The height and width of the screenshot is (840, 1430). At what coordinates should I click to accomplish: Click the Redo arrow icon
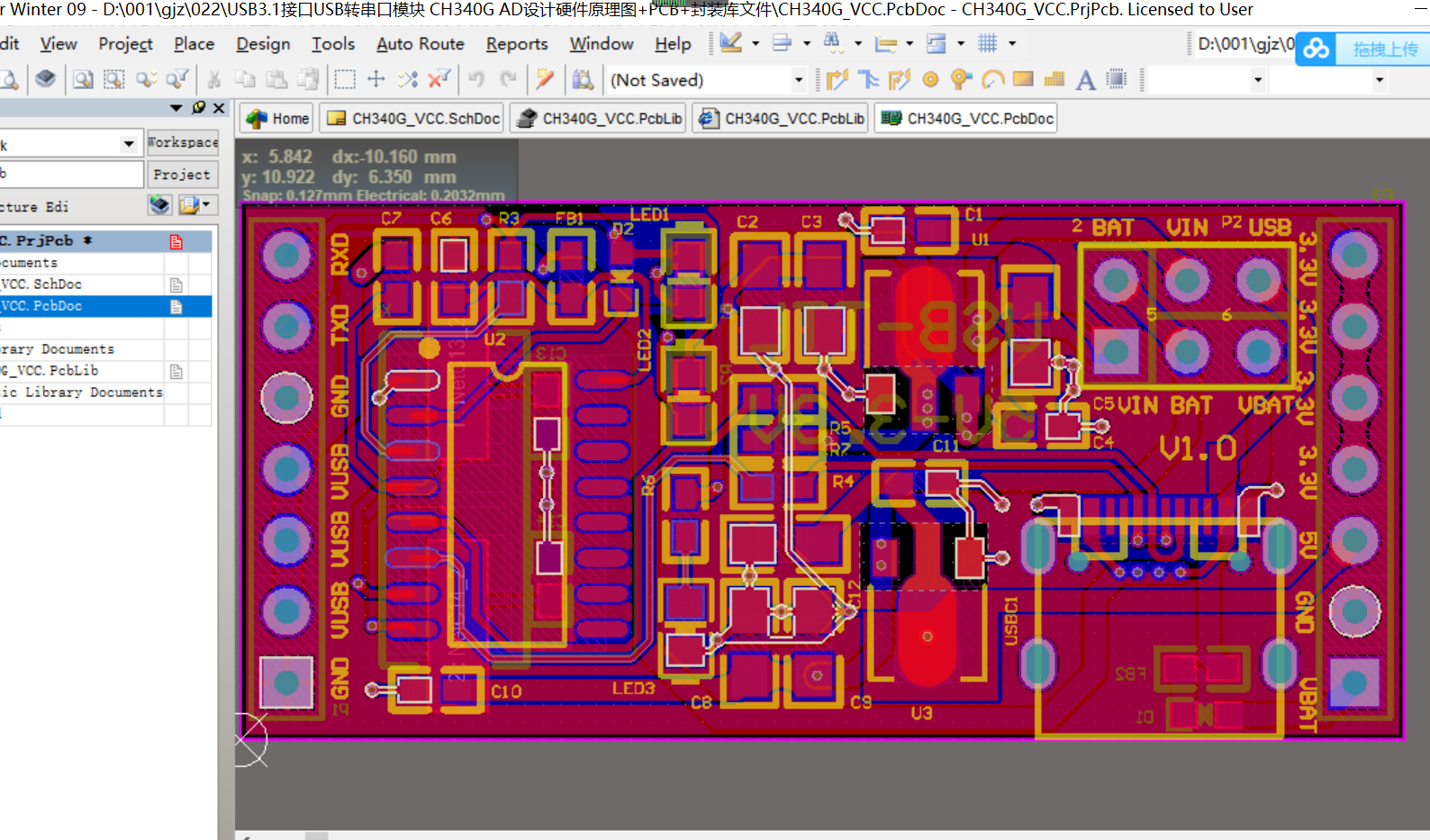coord(508,79)
